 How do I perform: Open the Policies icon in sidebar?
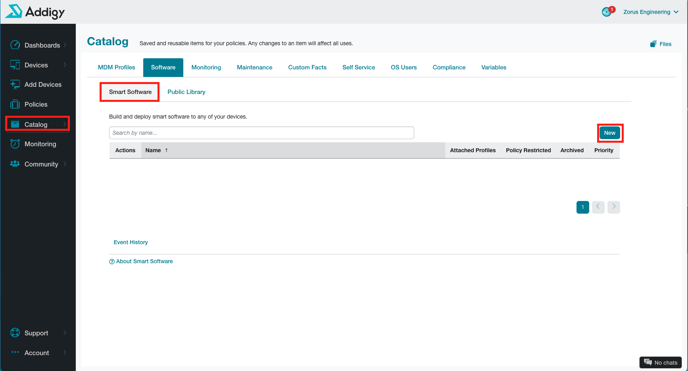coord(15,104)
